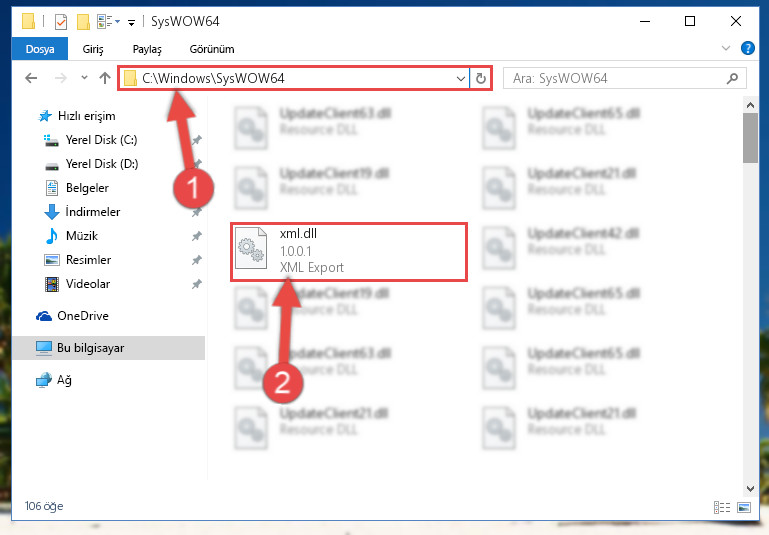769x535 pixels.
Task: Click the xml.dll gear file icon
Action: click(251, 249)
